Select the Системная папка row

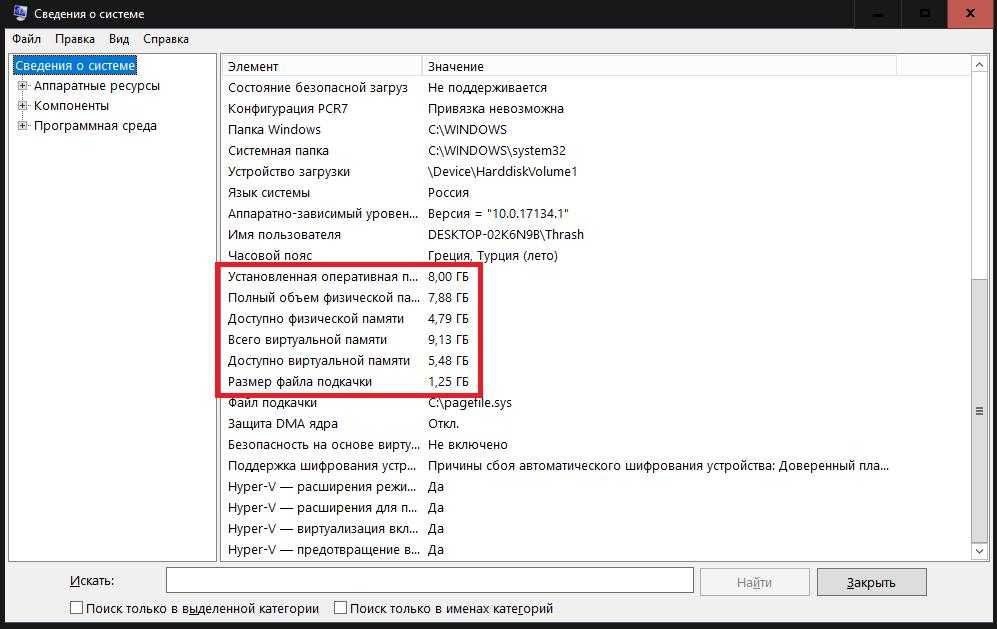[596, 151]
